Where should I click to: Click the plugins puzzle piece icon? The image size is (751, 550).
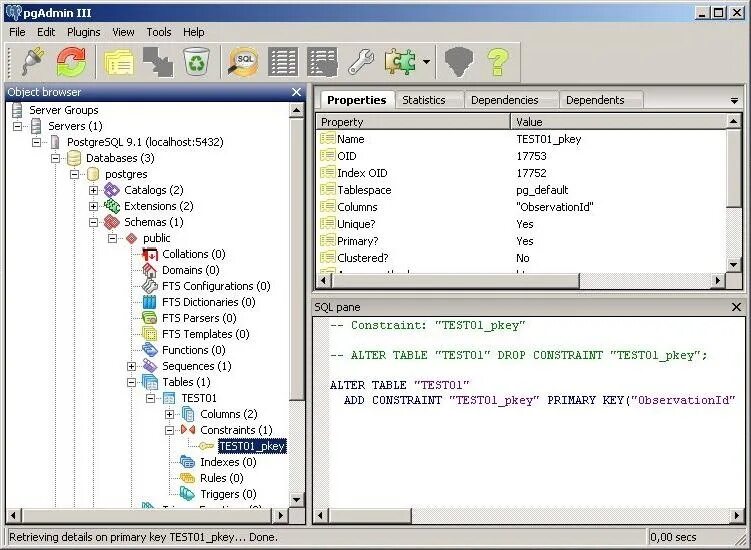point(400,62)
